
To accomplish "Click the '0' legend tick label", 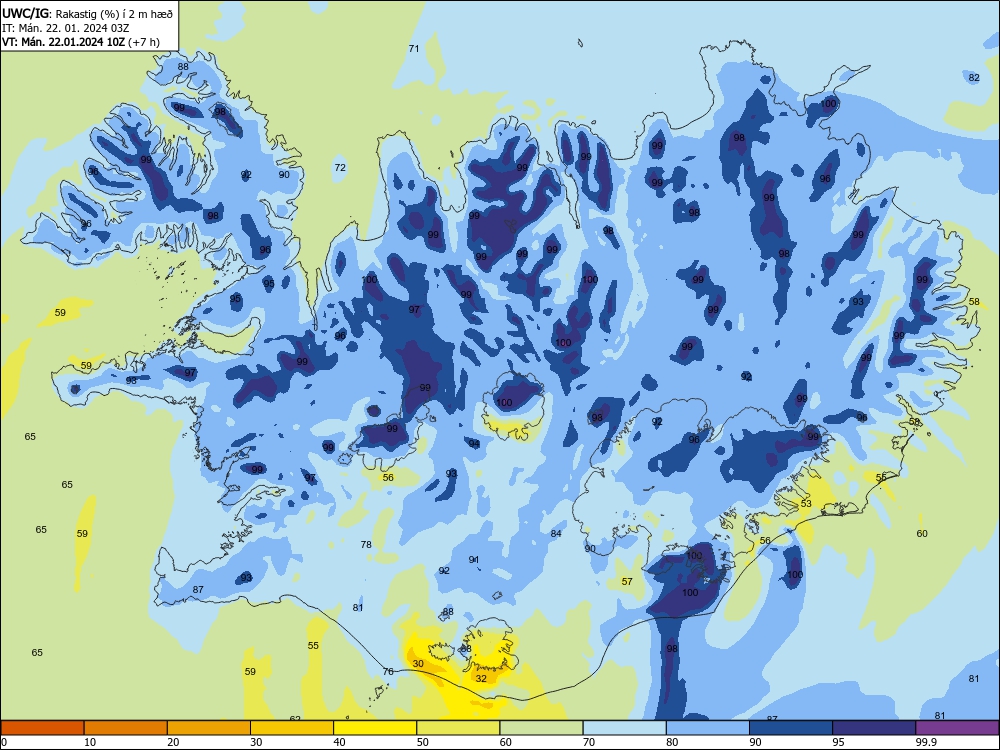I will pyautogui.click(x=4, y=742).
